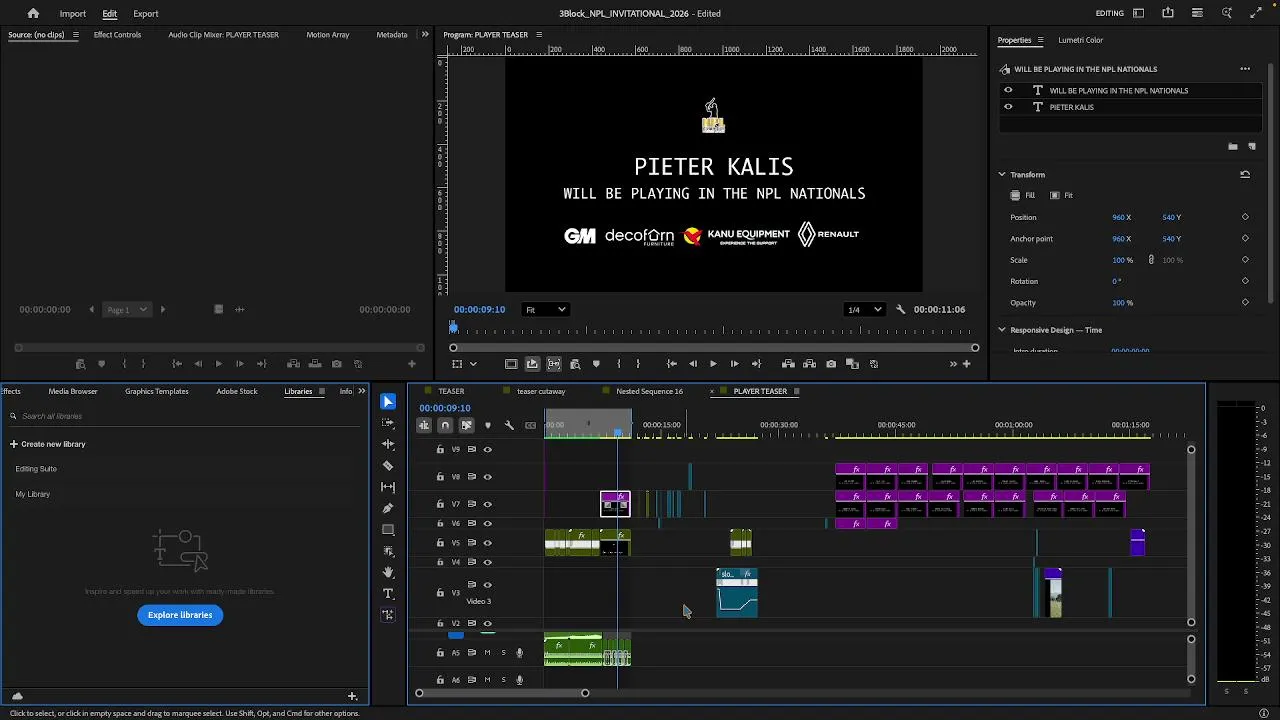This screenshot has height=720, width=1280.
Task: Select the Ripple Edit tool
Action: [388, 444]
